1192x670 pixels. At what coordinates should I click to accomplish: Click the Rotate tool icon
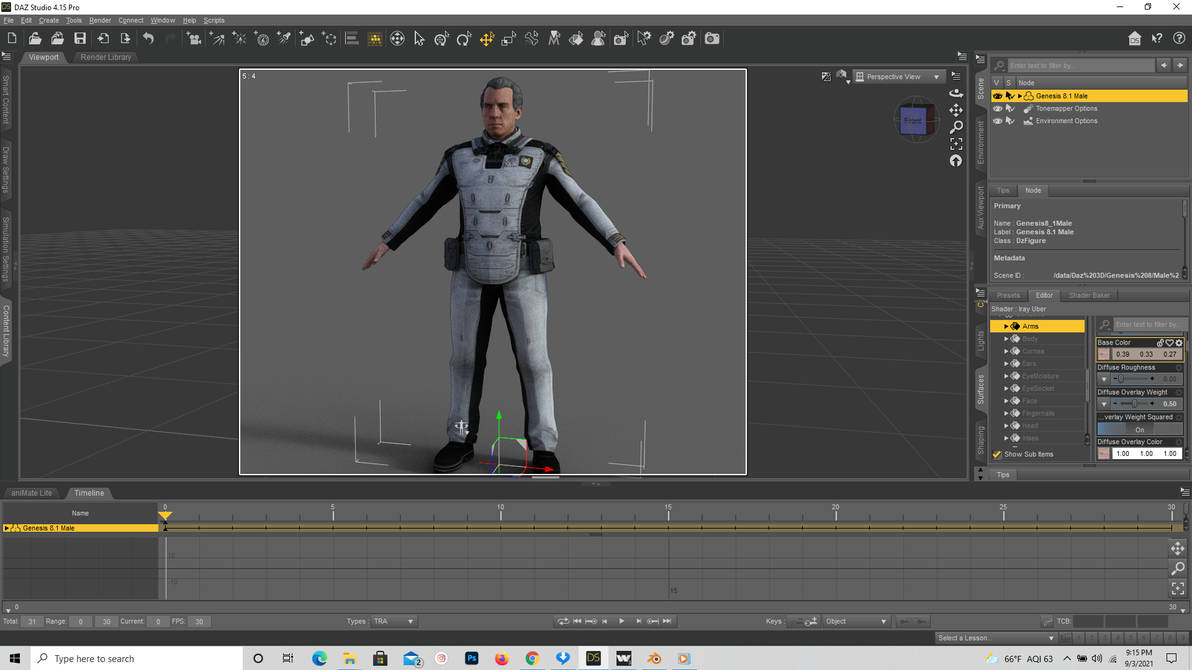(x=464, y=39)
